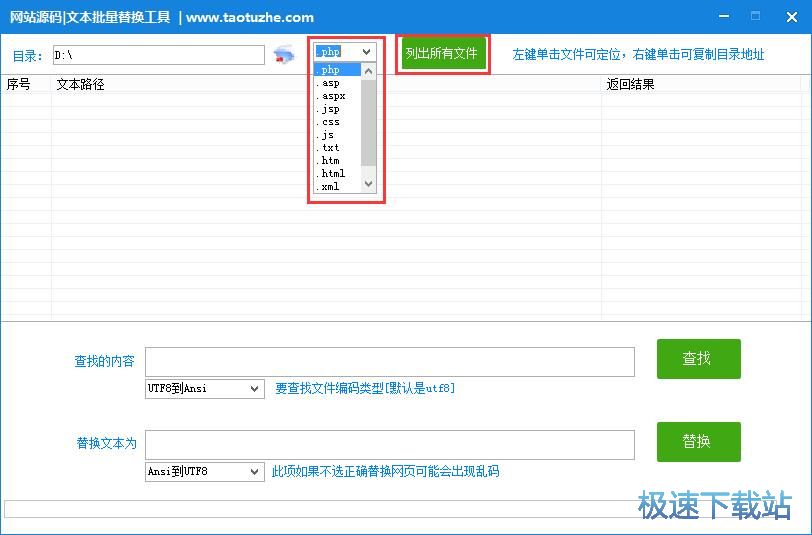Minimize the window
The width and height of the screenshot is (812, 535).
724,17
